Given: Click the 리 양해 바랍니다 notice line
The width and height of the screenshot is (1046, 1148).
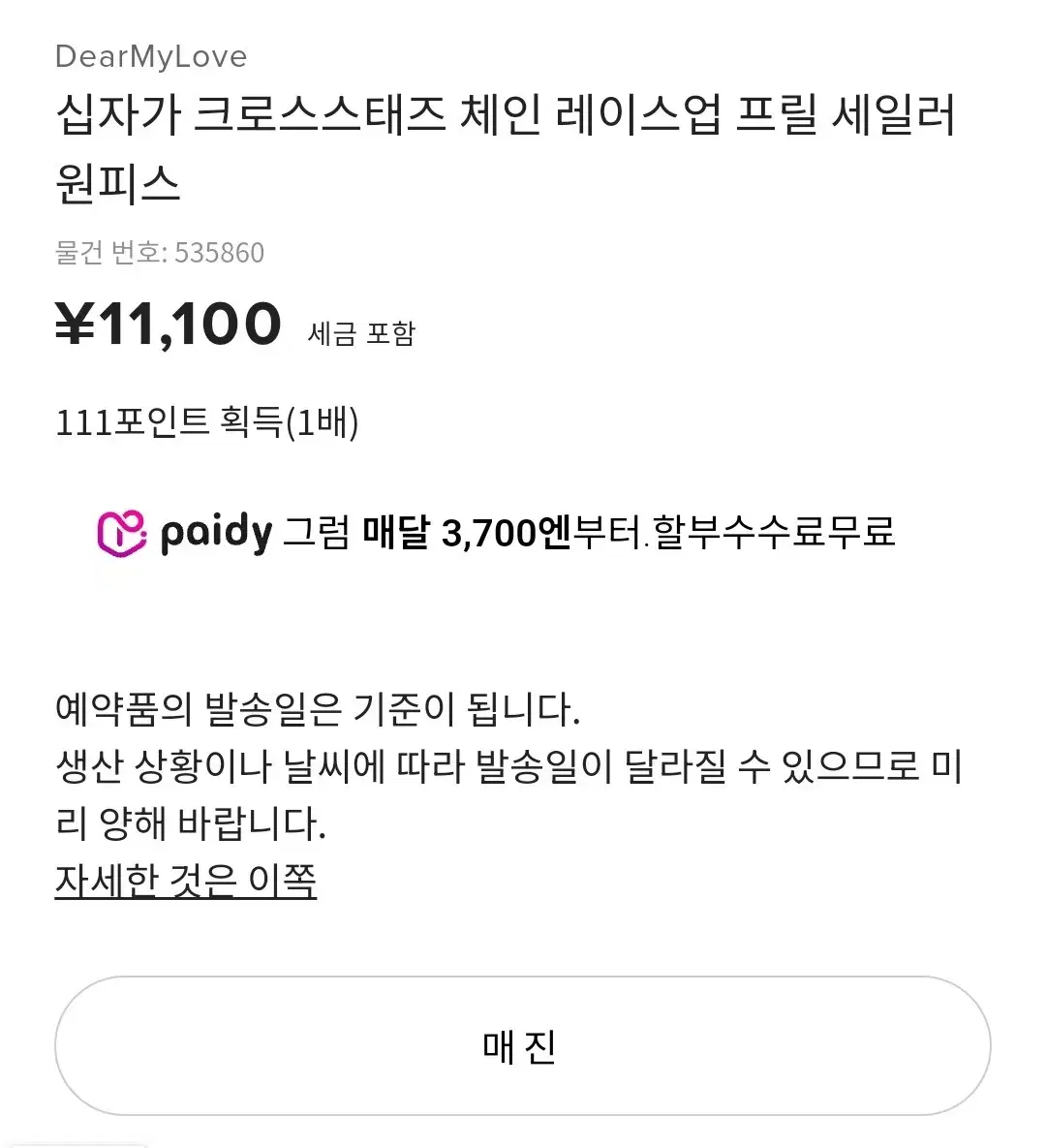Looking at the screenshot, I should coord(191,824).
